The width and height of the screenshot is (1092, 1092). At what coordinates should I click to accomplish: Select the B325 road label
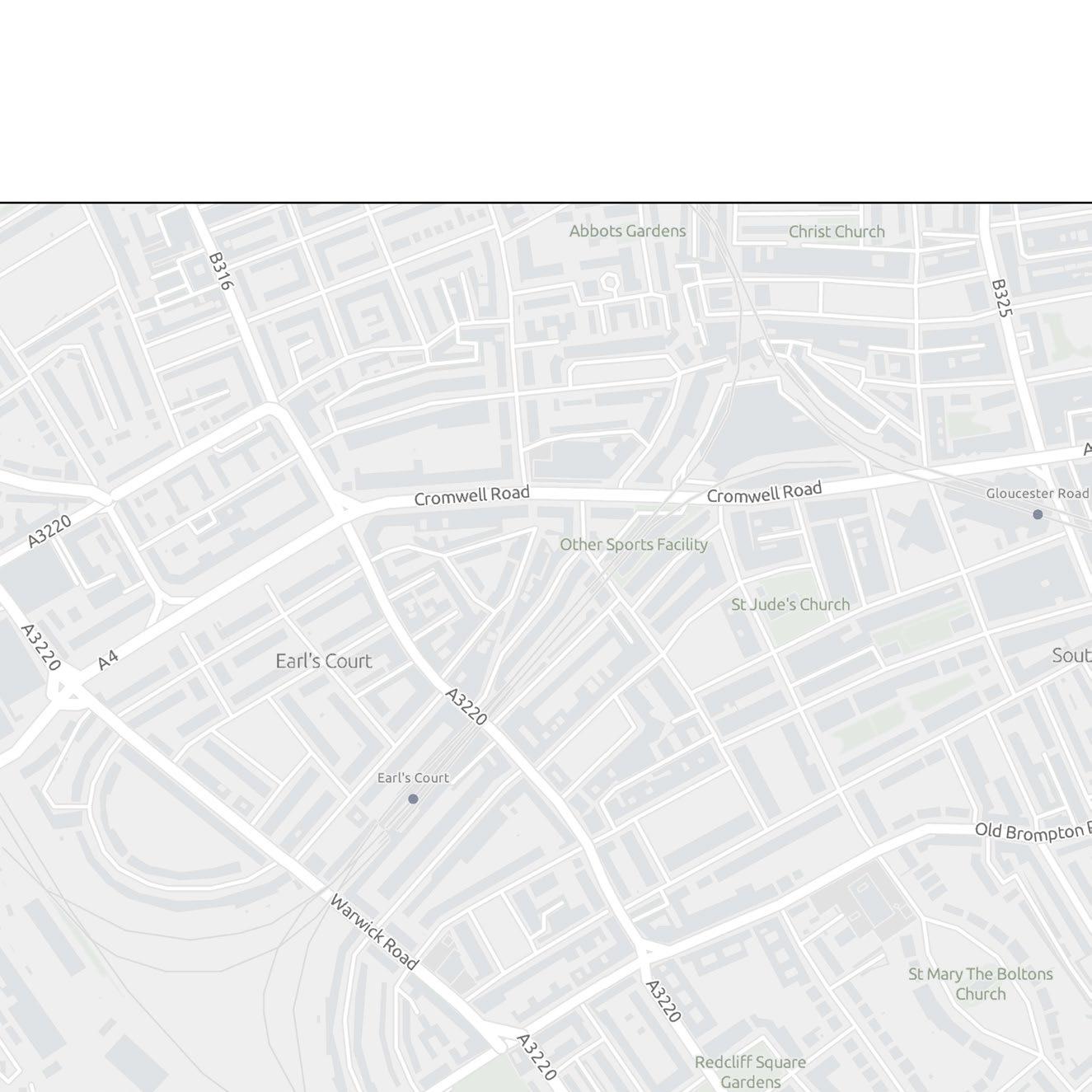tap(1001, 298)
